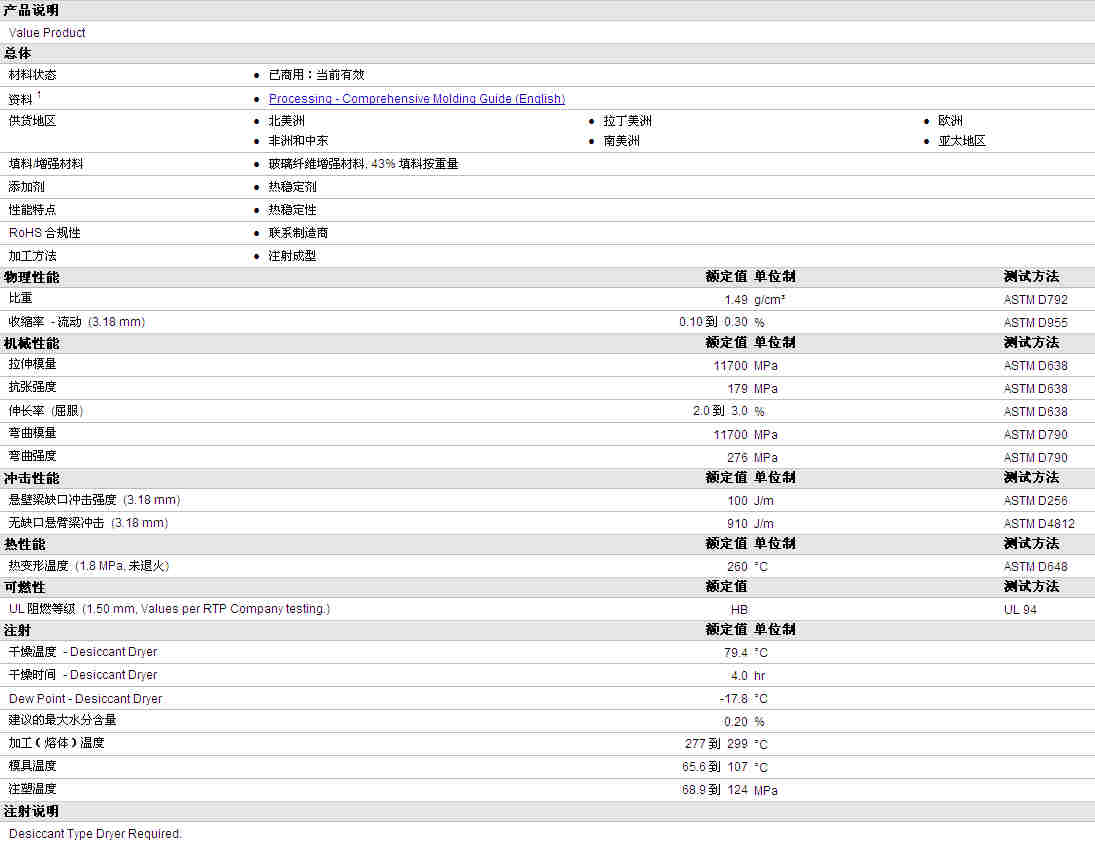The image size is (1095, 842).
Task: Select the ASTM D792 test method cell
Action: 1035,299
